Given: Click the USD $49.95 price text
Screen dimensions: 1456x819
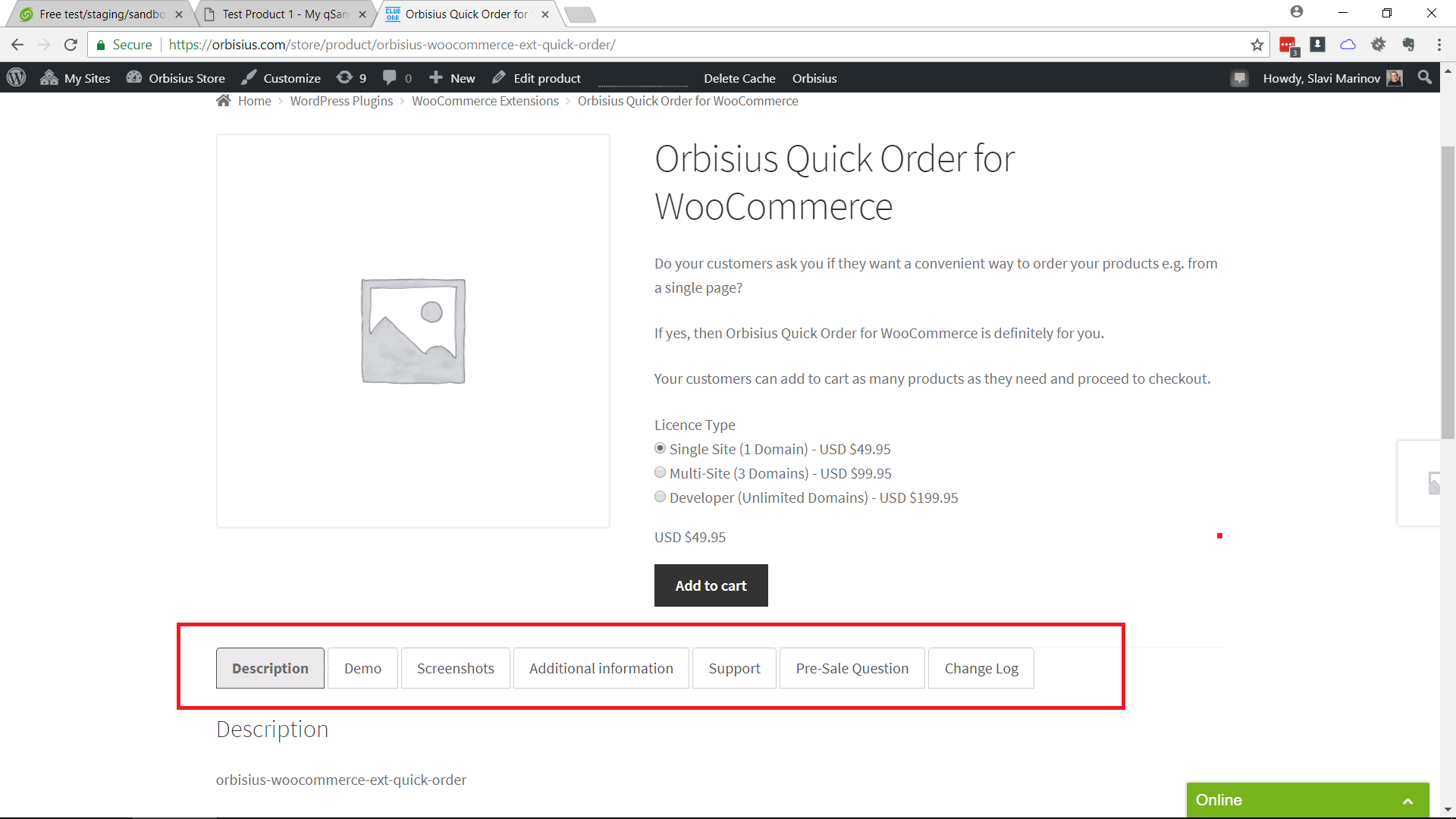Looking at the screenshot, I should pos(690,537).
